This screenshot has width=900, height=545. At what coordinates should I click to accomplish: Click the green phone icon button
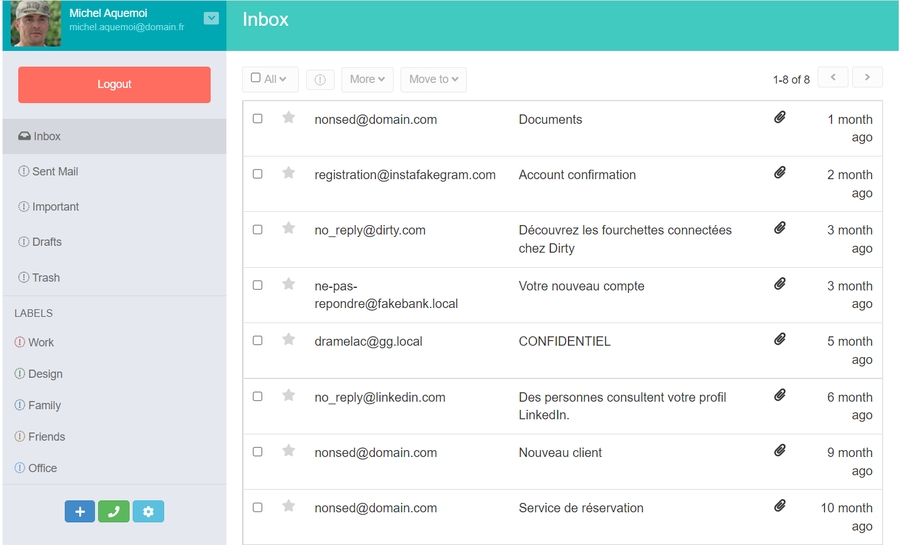click(114, 512)
